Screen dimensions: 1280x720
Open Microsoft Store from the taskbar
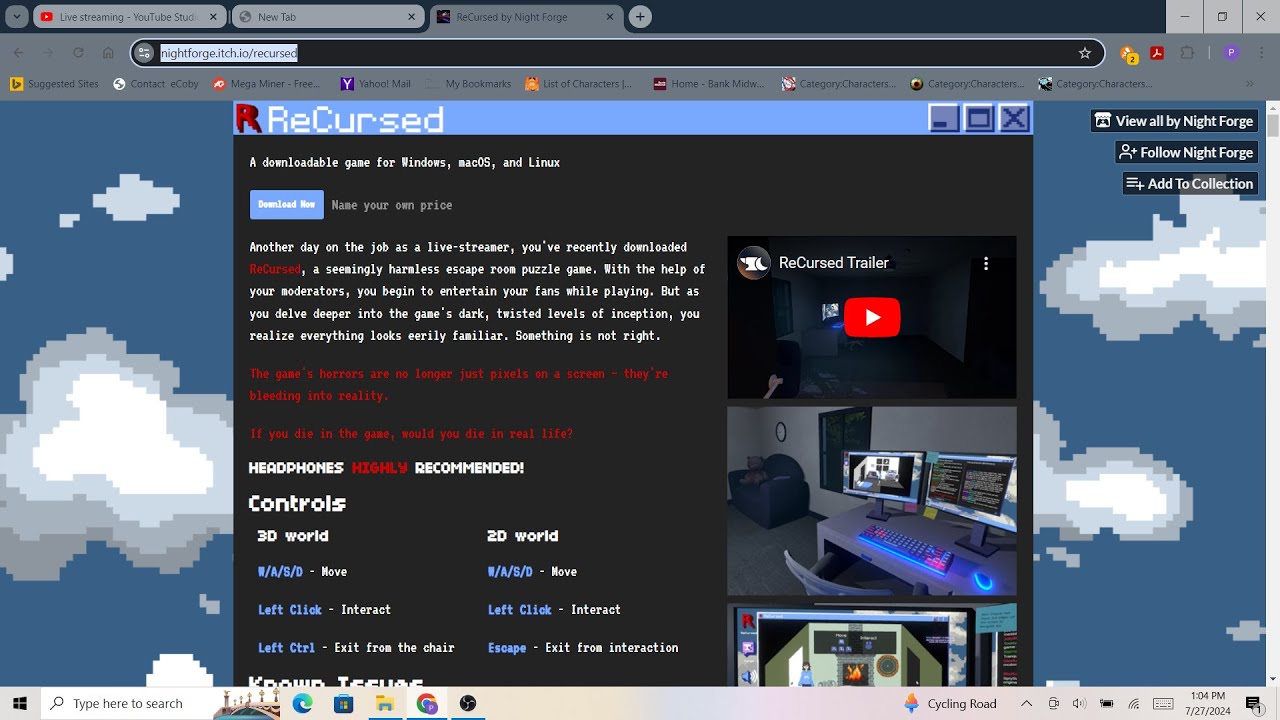point(343,704)
